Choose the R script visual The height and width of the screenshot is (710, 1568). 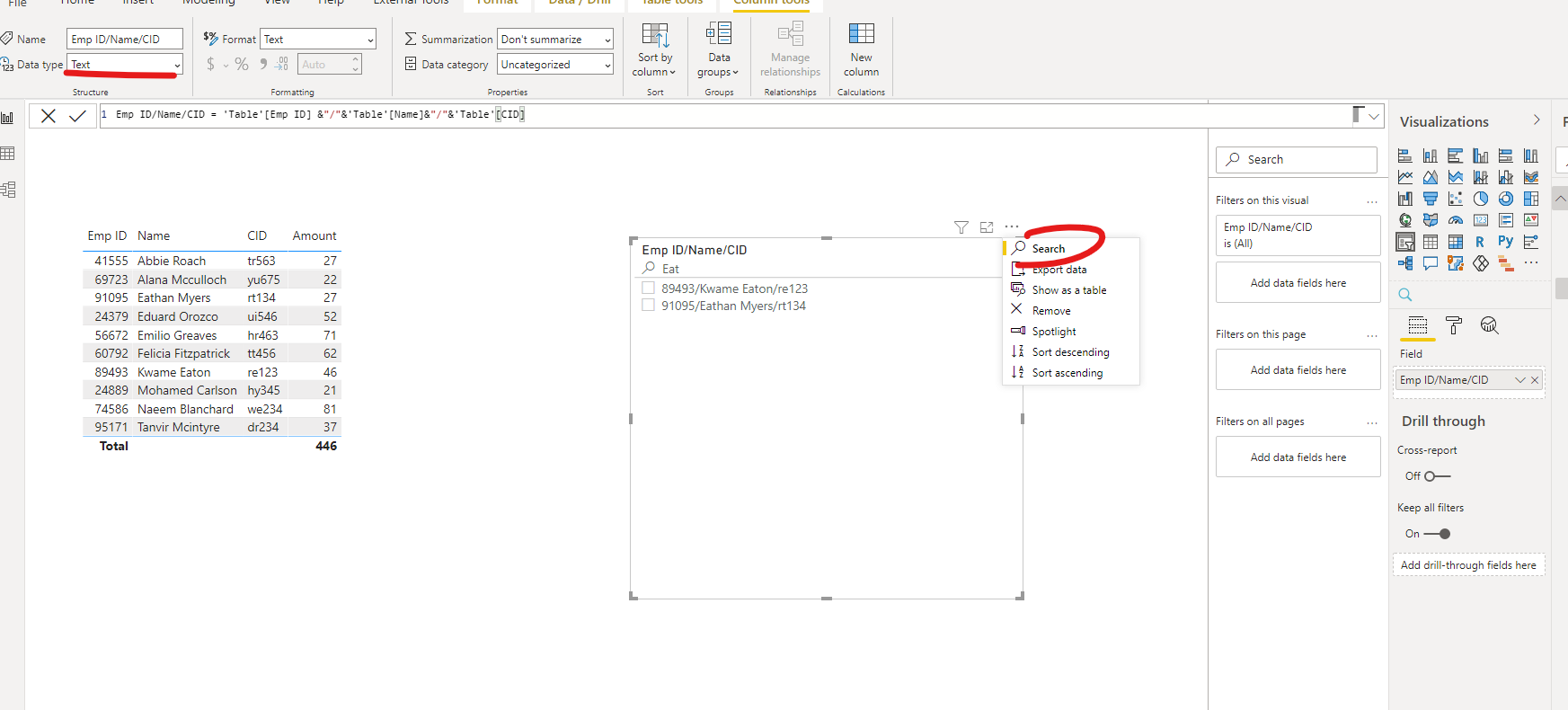point(1480,242)
